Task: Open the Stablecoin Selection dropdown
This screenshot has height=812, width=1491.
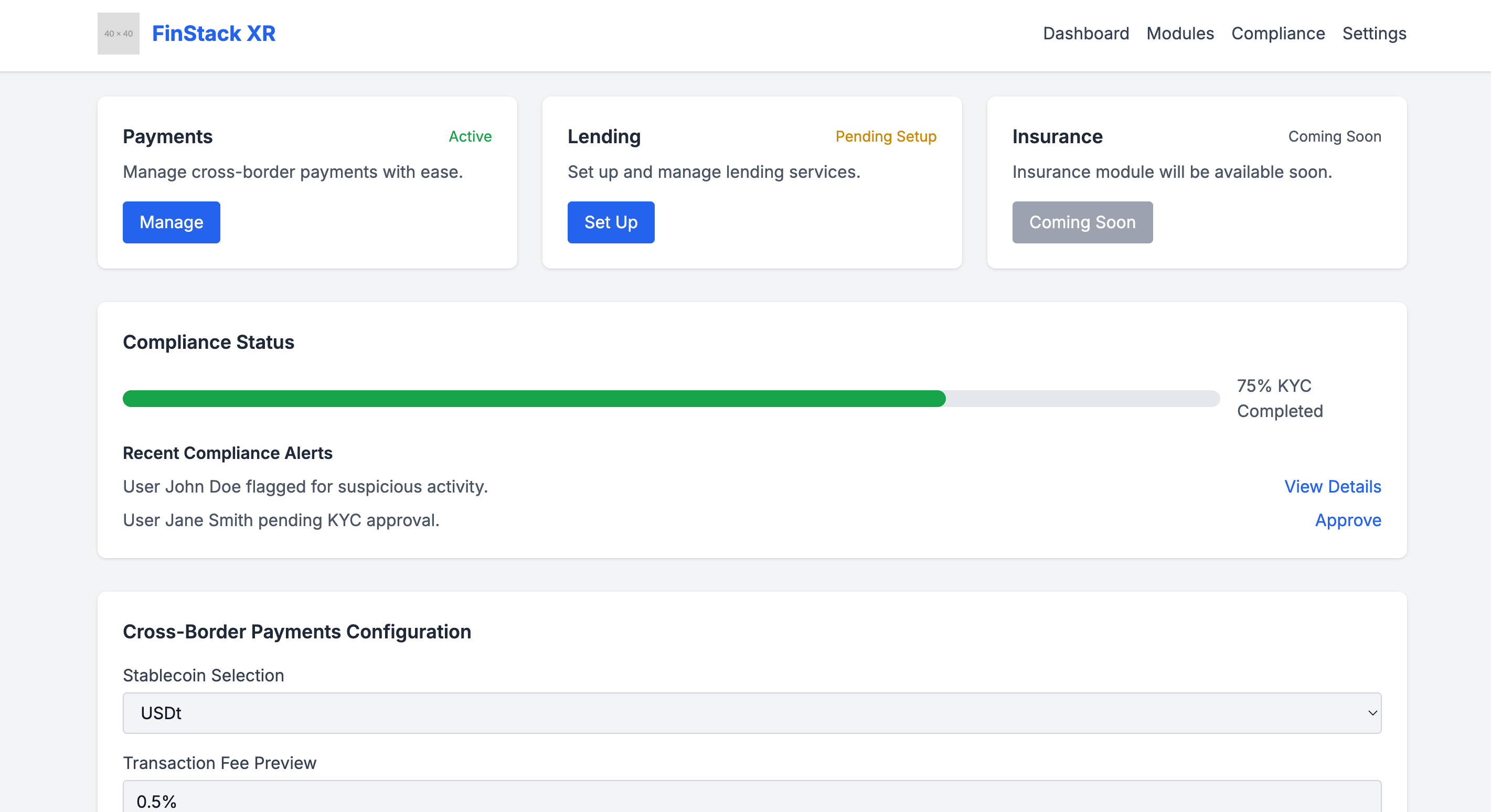Action: point(751,713)
